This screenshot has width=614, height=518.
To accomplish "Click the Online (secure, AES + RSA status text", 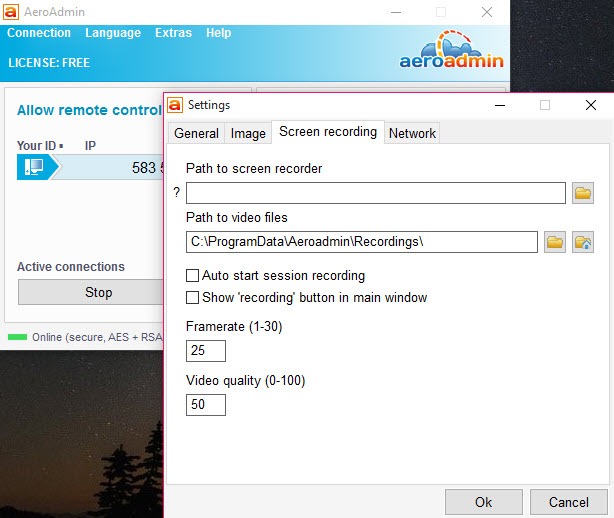I will (97, 337).
